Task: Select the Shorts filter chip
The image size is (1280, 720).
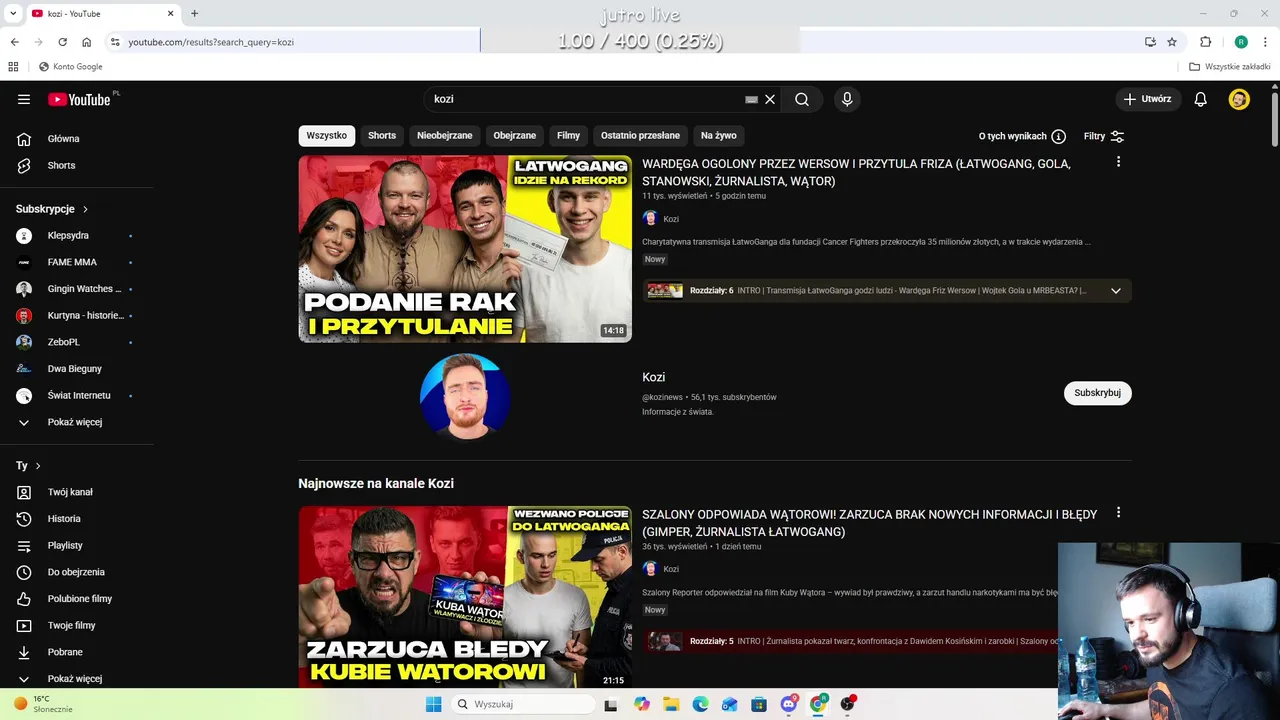Action: (382, 136)
